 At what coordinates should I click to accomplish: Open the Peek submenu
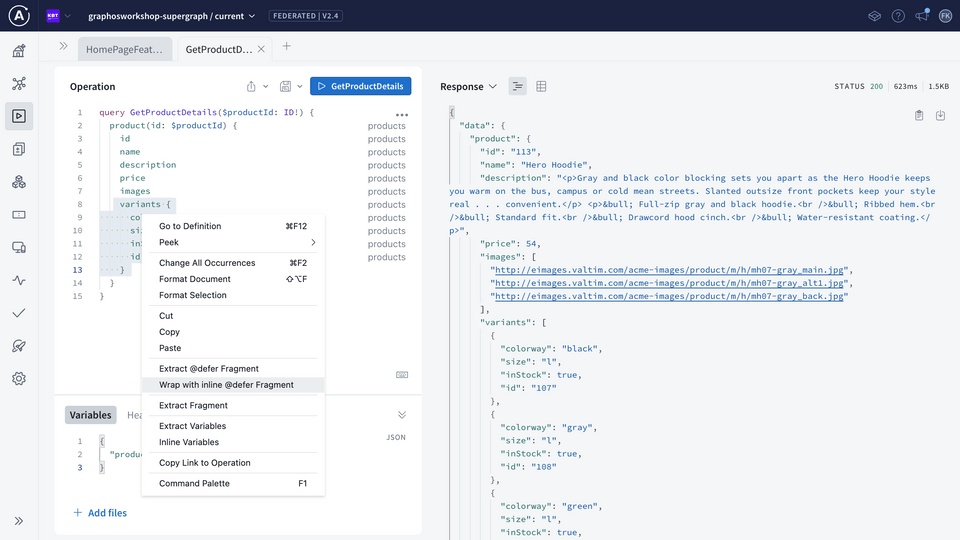click(233, 242)
